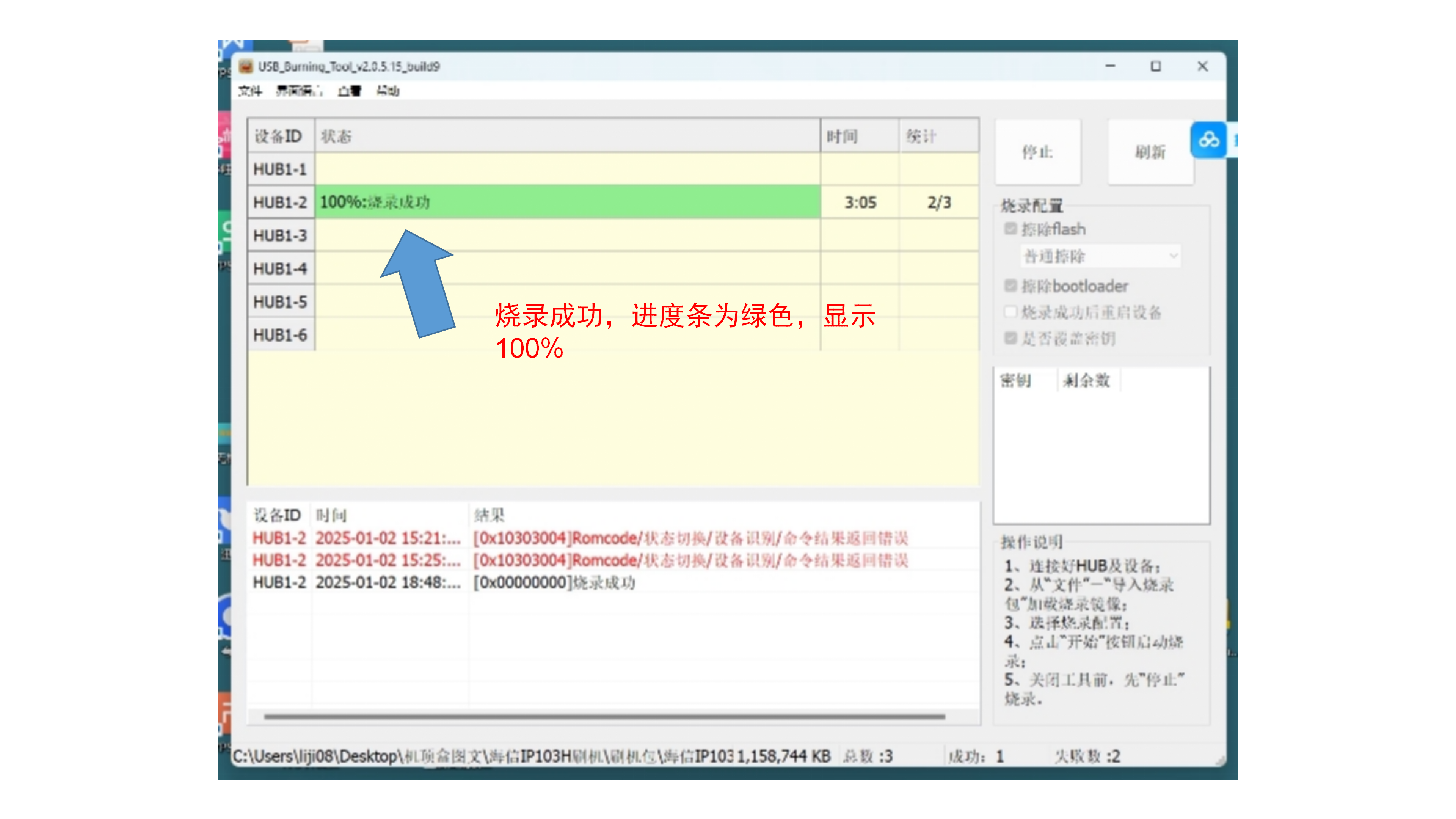
Task: Click the 密钥 column header
Action: pos(1025,380)
